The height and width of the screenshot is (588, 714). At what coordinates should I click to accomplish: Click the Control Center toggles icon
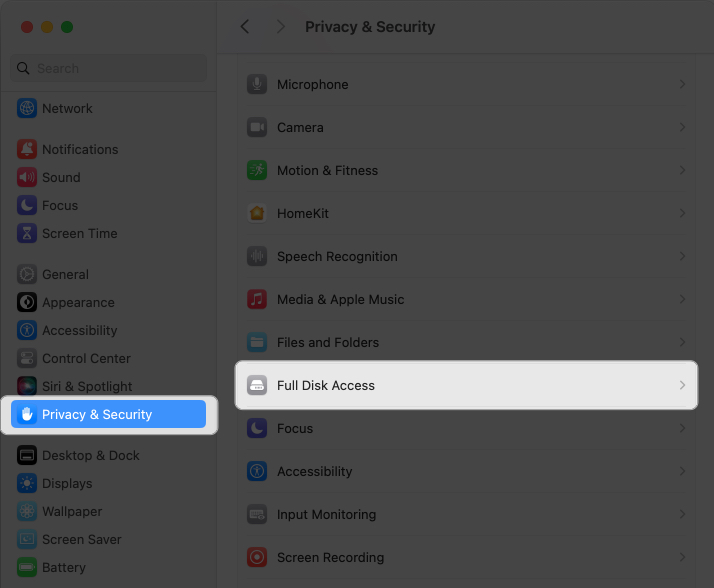tap(27, 358)
